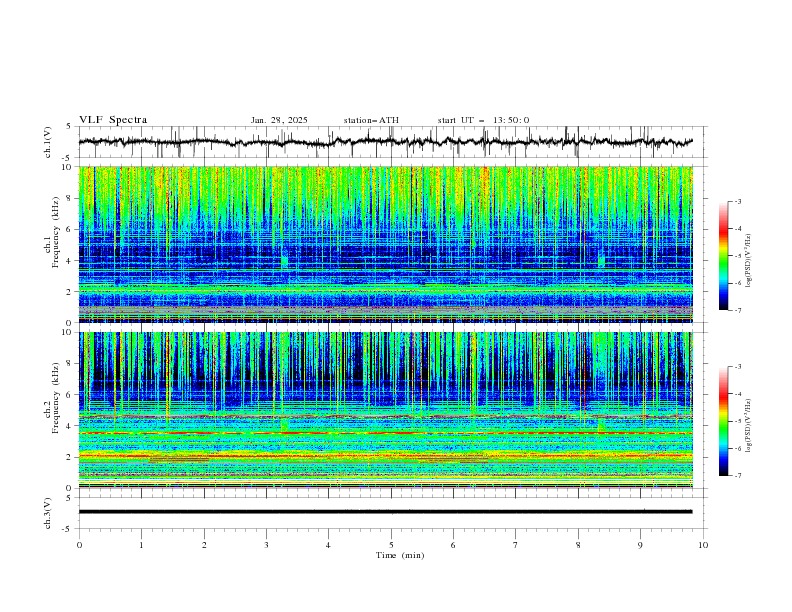Click the "-7" tick on ch.1 color bar

tap(737, 311)
